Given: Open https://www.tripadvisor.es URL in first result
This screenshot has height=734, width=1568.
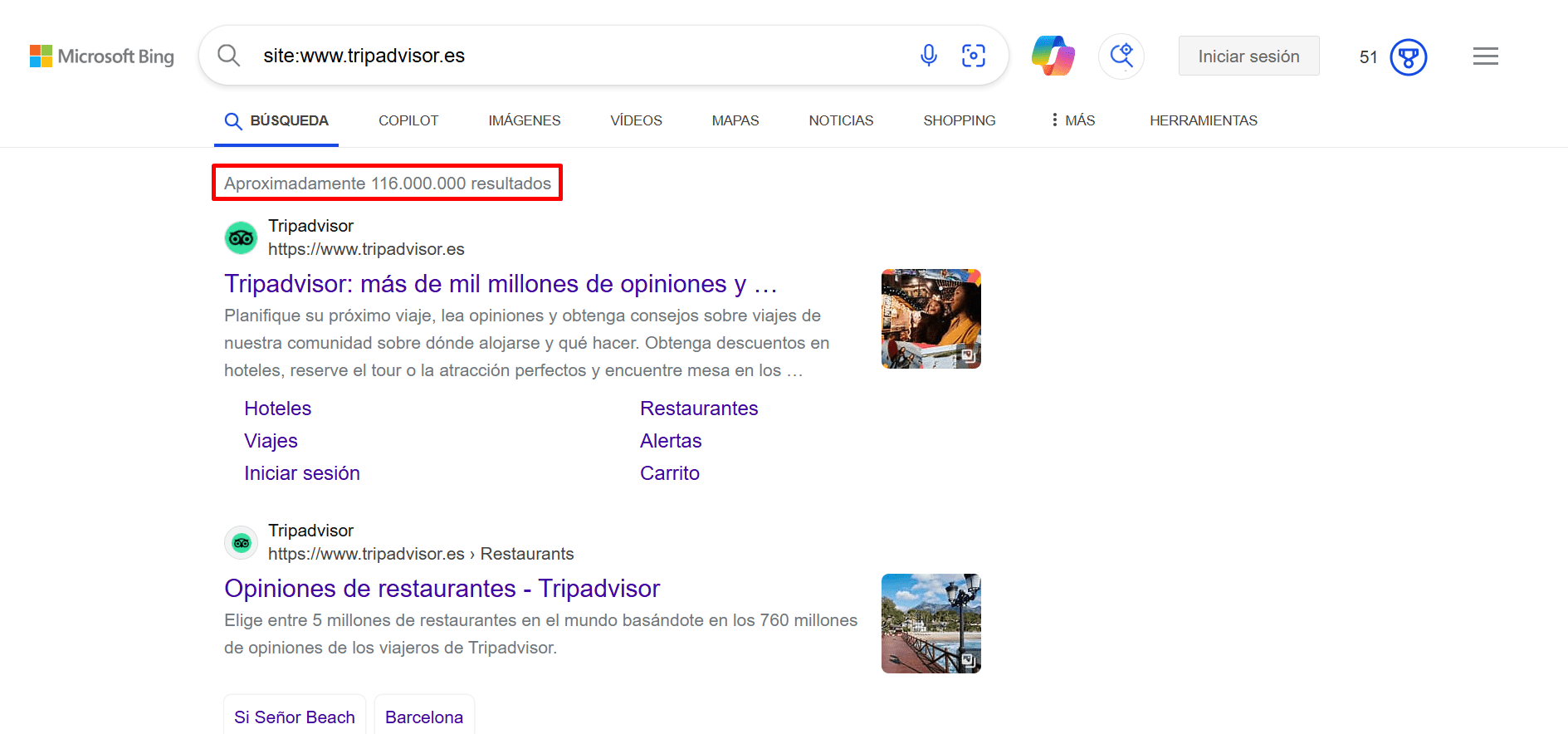Looking at the screenshot, I should point(366,249).
